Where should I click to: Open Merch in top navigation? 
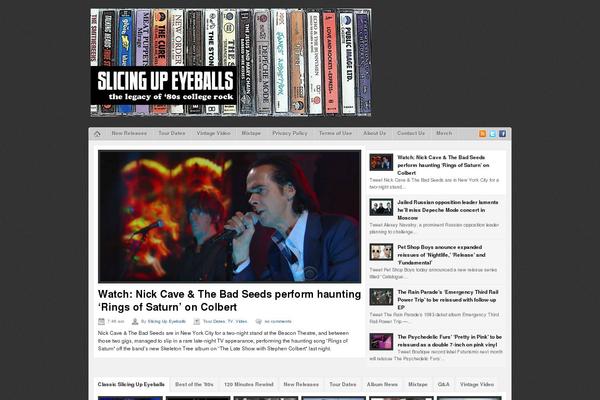pyautogui.click(x=444, y=133)
